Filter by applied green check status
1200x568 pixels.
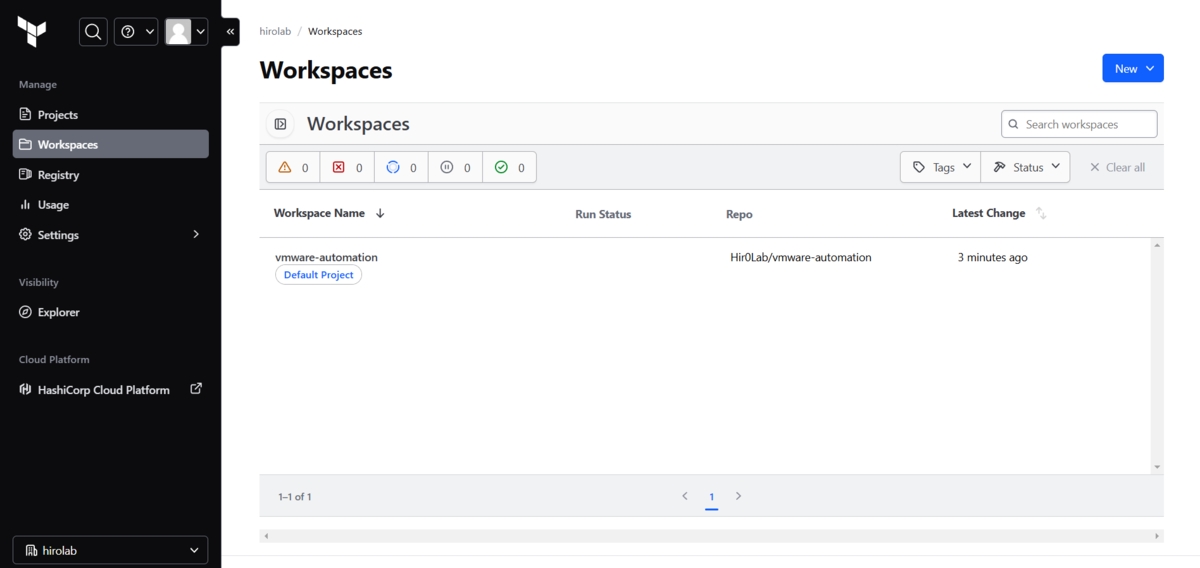(x=509, y=167)
